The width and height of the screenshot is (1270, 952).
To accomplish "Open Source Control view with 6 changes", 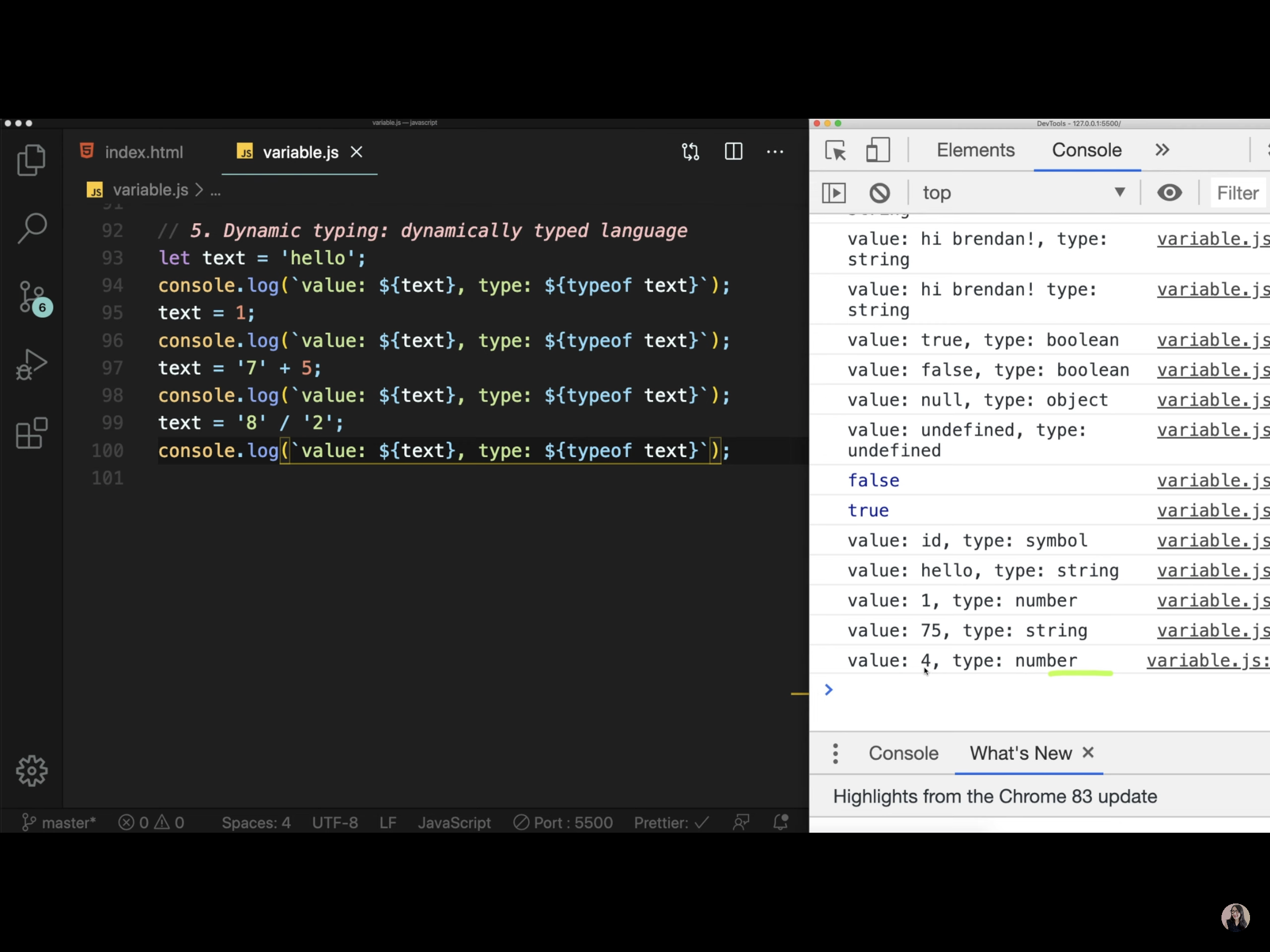I will tap(34, 298).
